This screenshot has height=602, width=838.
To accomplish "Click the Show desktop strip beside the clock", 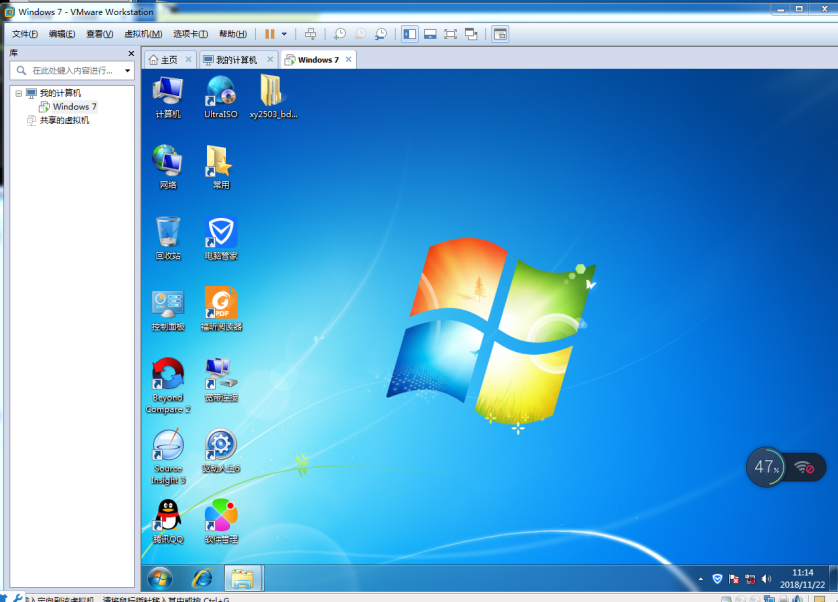I will point(832,578).
